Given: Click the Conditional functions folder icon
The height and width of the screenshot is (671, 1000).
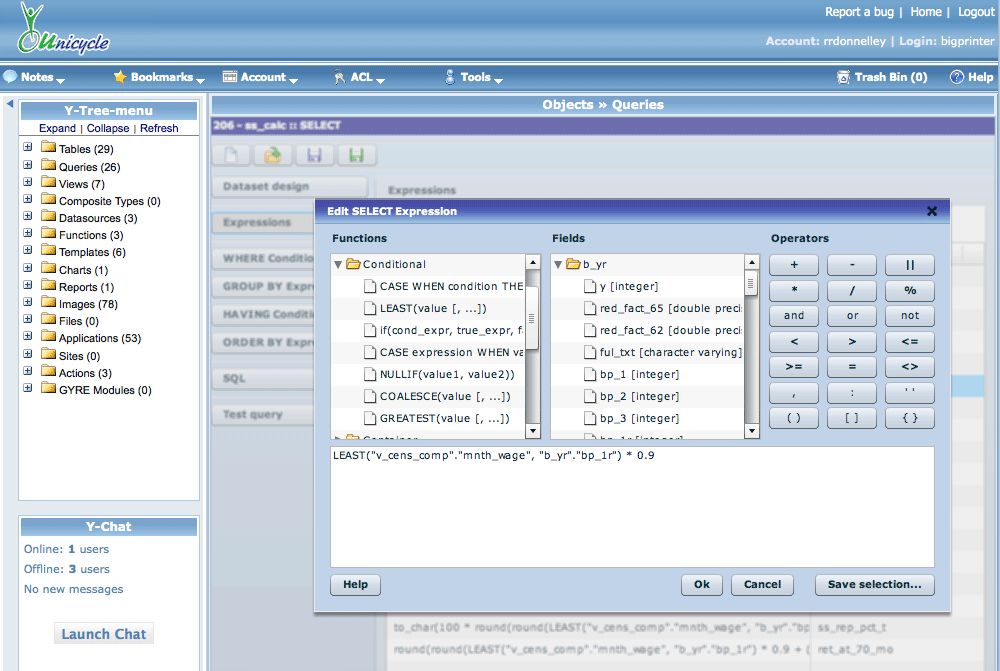Looking at the screenshot, I should tap(352, 264).
